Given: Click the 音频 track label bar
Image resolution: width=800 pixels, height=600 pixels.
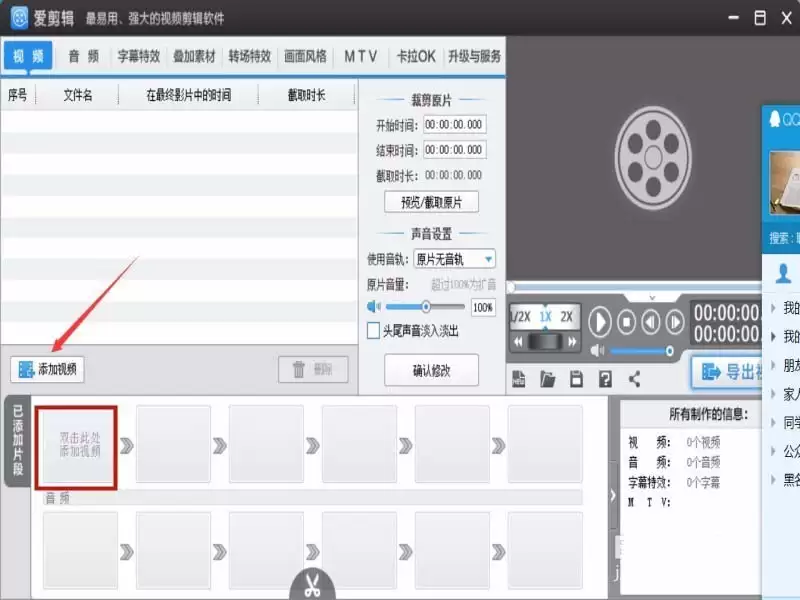Looking at the screenshot, I should pyautogui.click(x=313, y=498).
